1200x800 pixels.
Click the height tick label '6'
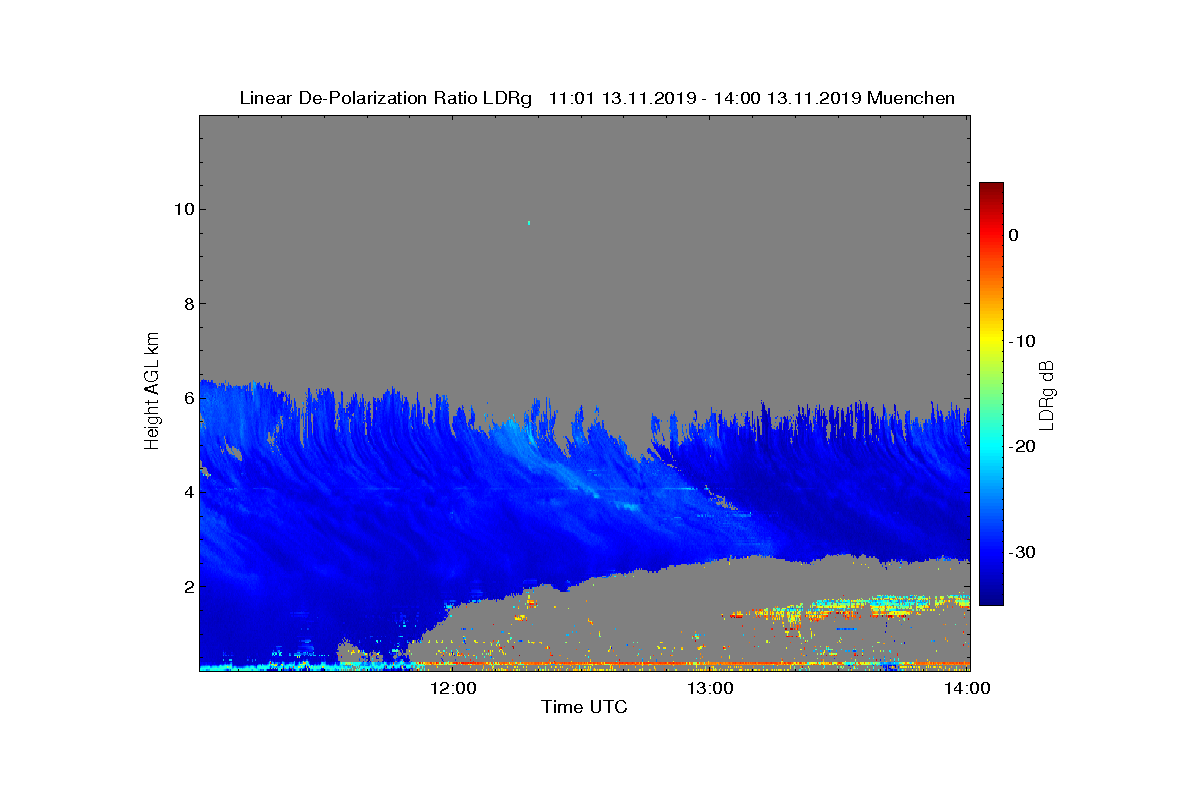click(188, 398)
